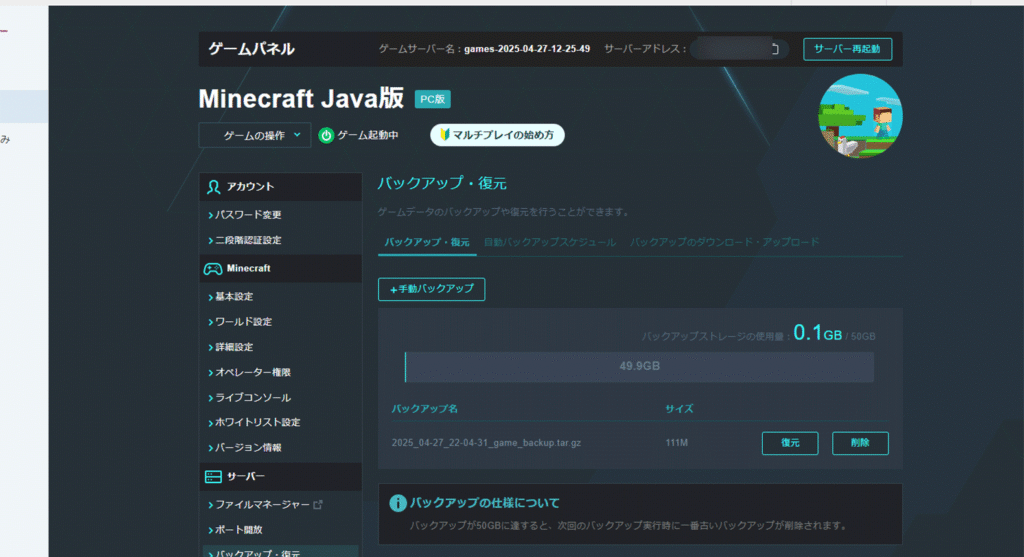Open ファイルマネージャー in the sidebar
The image size is (1024, 557).
(x=262, y=505)
